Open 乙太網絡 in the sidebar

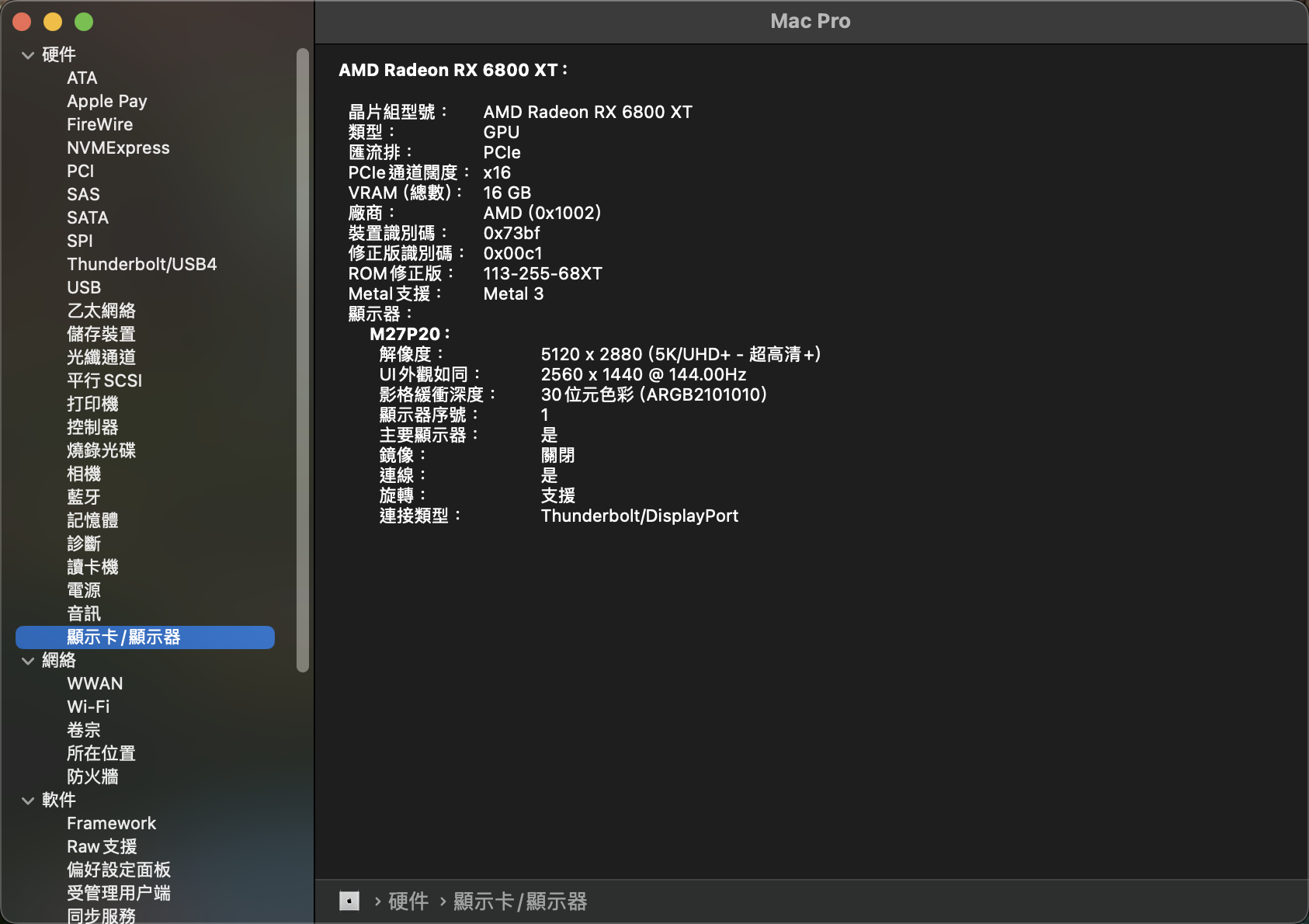[x=101, y=311]
